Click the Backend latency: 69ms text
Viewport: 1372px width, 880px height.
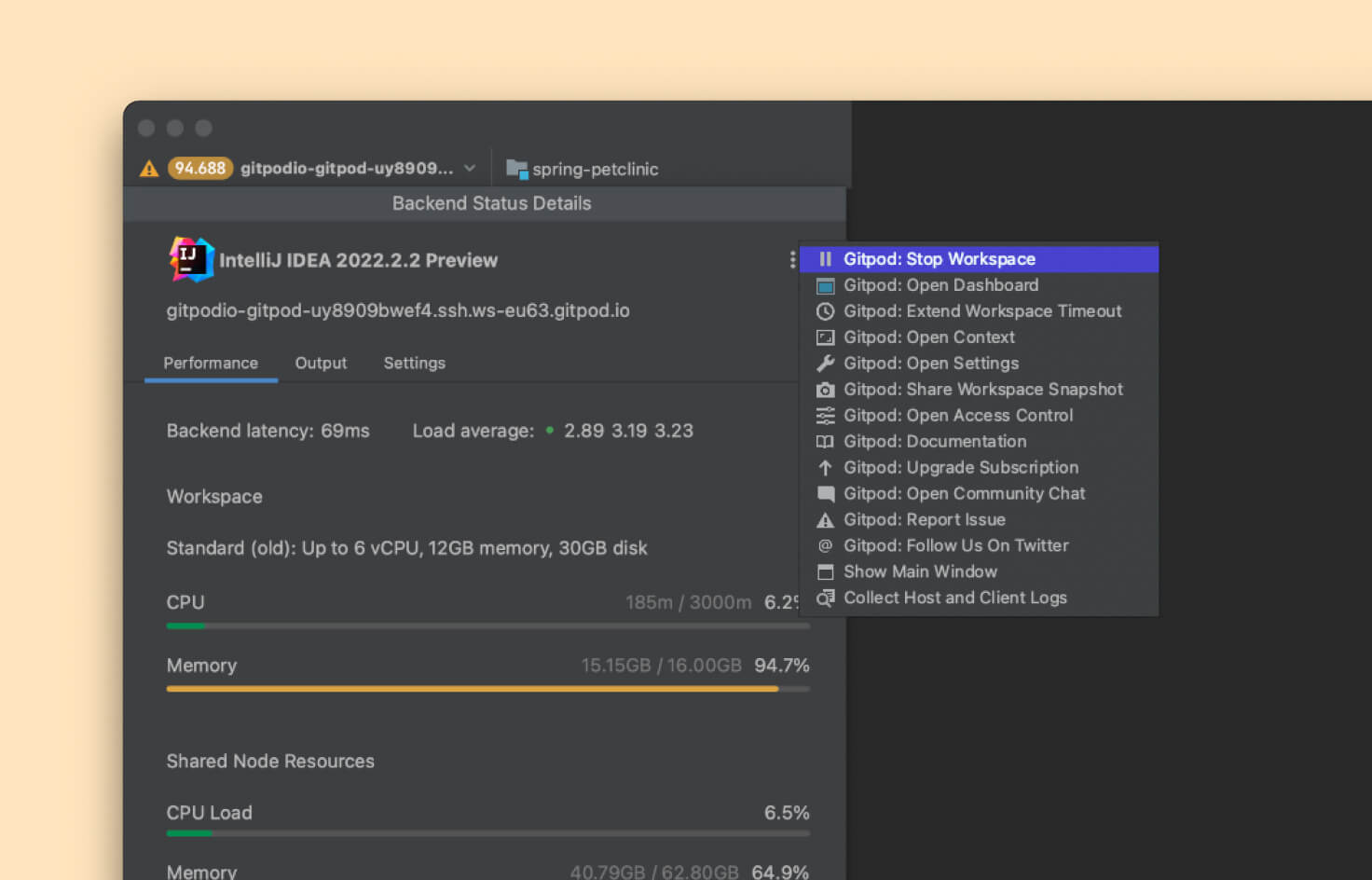pos(268,431)
